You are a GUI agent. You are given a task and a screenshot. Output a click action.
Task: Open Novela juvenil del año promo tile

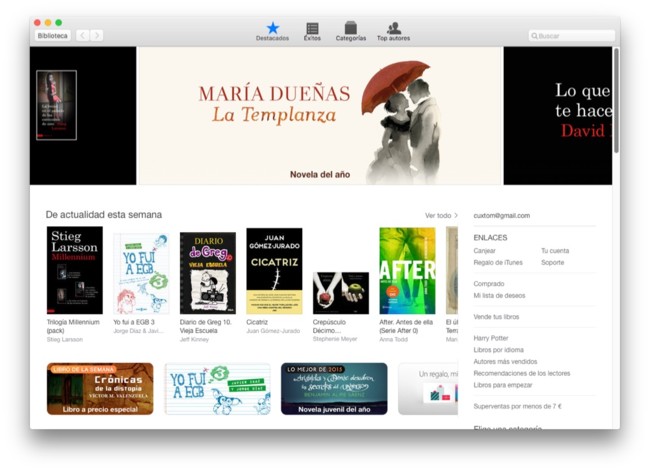pos(334,389)
